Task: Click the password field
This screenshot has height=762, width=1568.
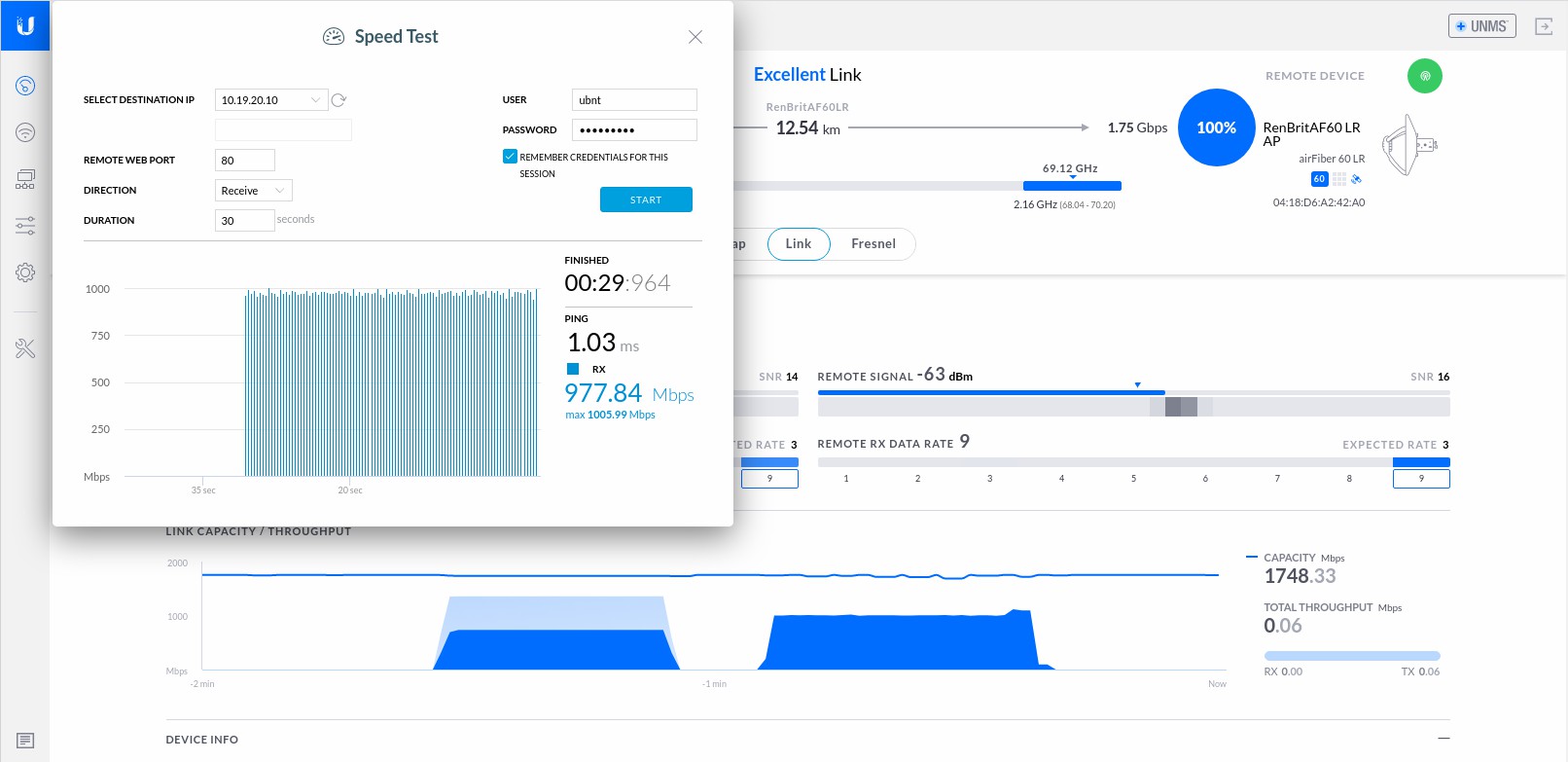Action: 634,130
